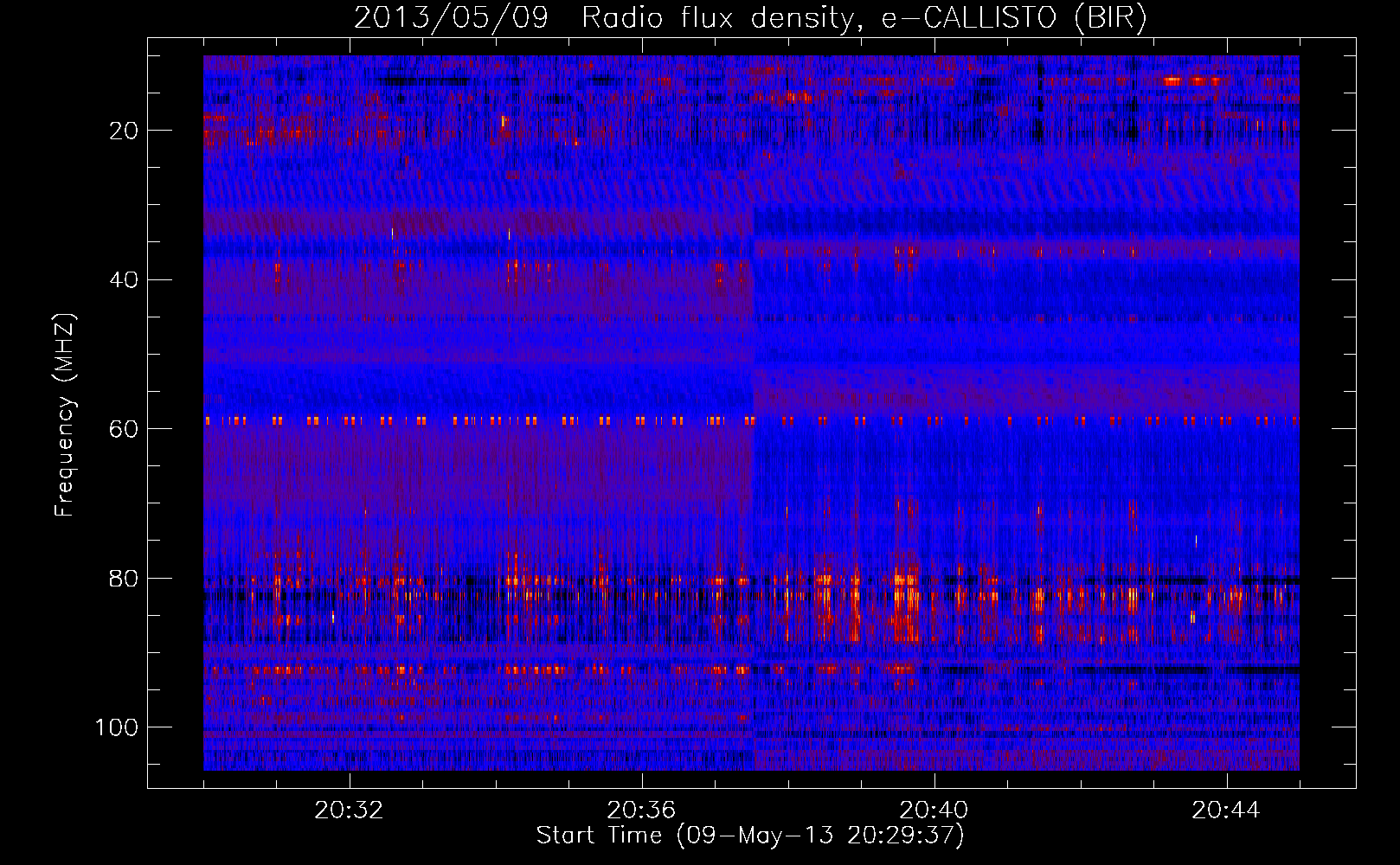Screen dimensions: 1400x865
Task: Click the '80' frequency tick label
Action: [x=125, y=578]
